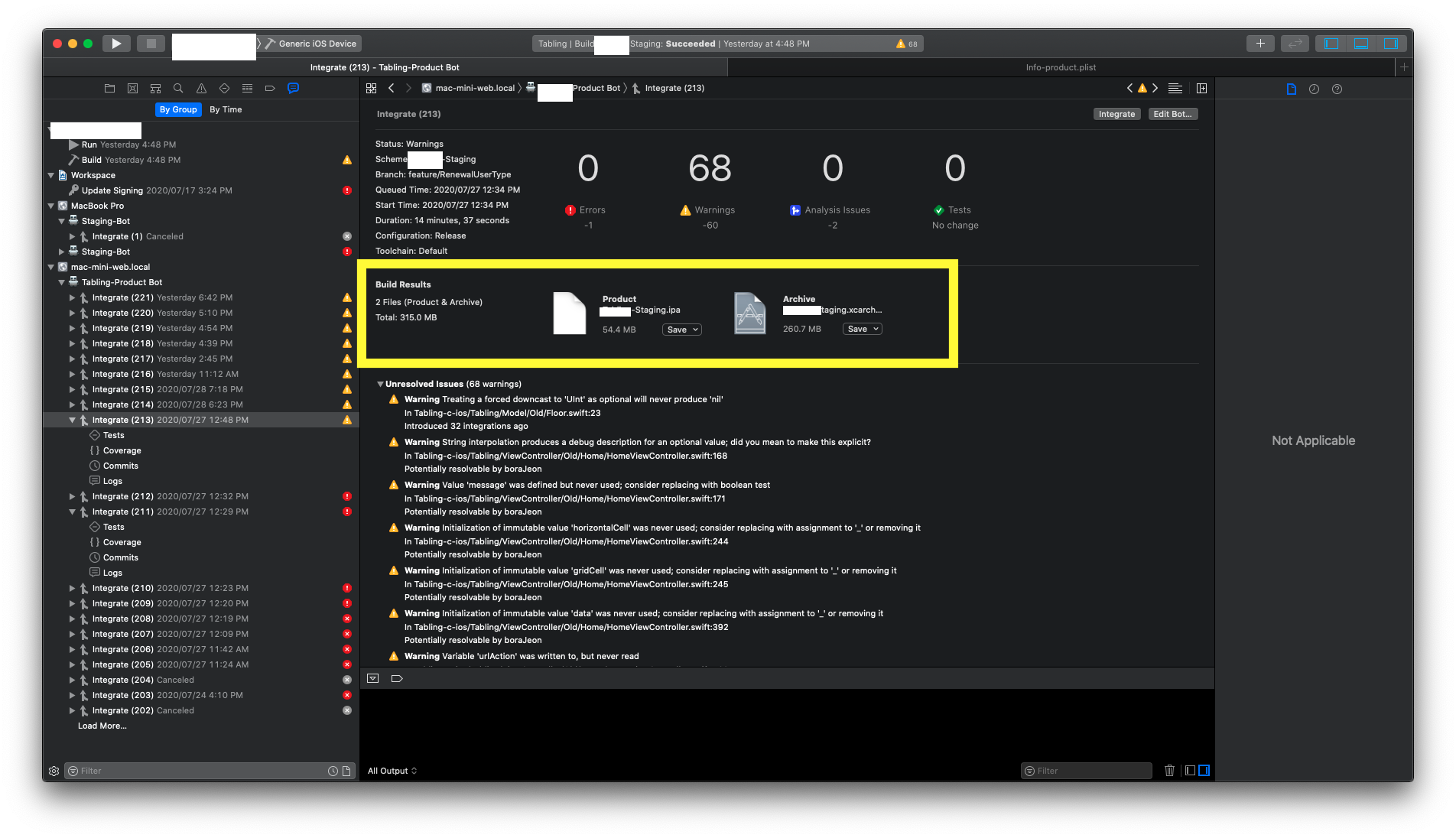Open the Symbol navigator icon
Screen dimensions: 1456x838
point(155,89)
